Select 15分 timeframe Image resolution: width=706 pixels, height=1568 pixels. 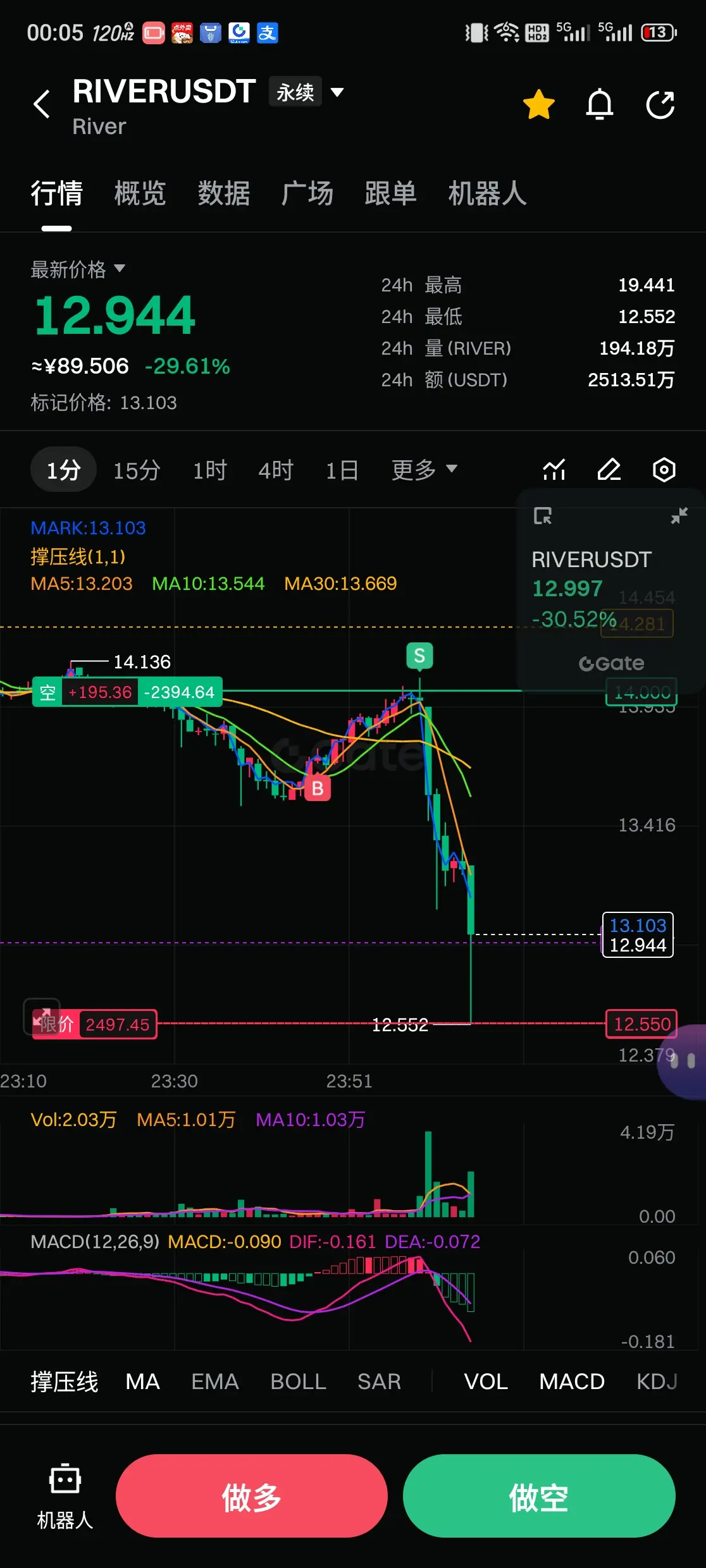point(137,470)
